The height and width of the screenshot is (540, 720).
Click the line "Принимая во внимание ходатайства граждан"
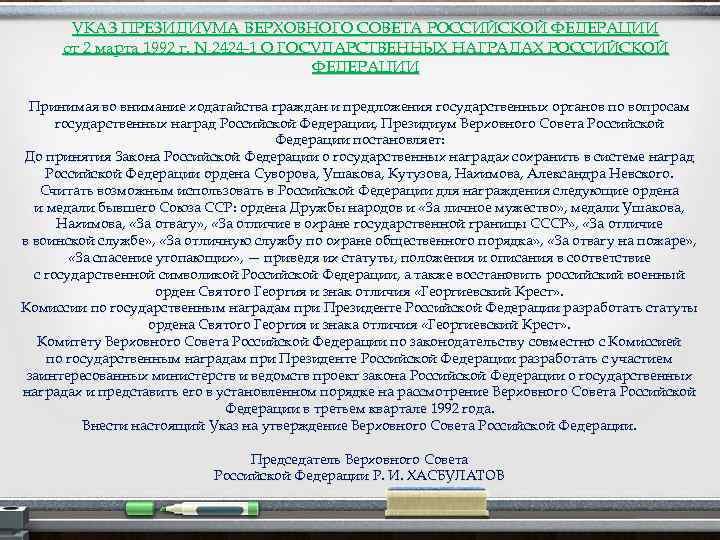[359, 107]
